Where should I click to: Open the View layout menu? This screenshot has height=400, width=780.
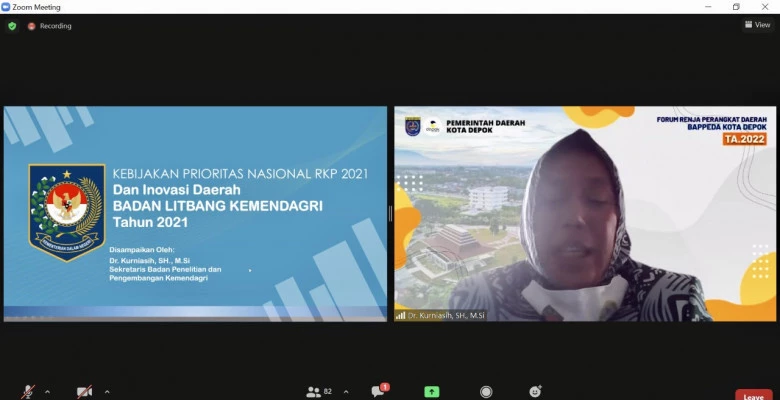758,24
